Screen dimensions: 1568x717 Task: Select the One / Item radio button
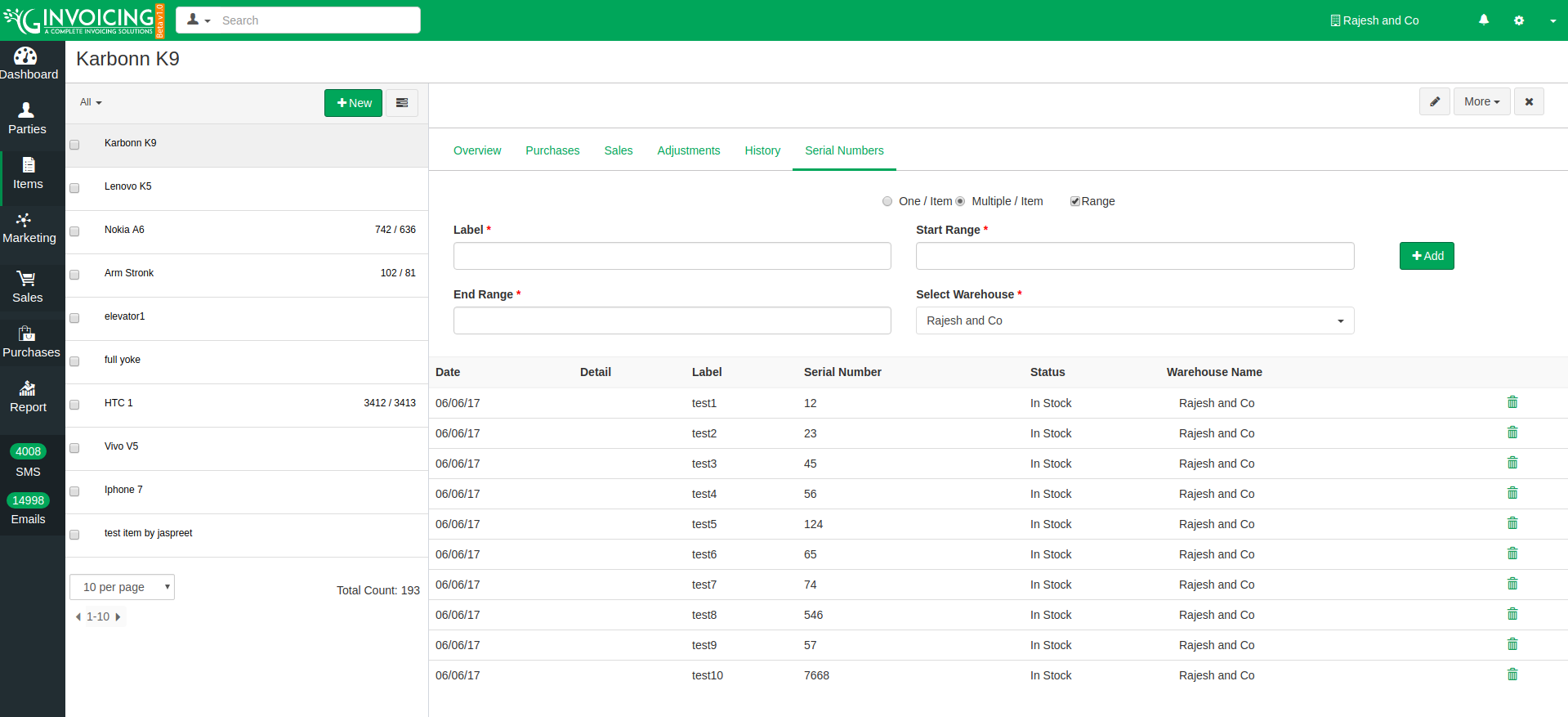point(887,201)
